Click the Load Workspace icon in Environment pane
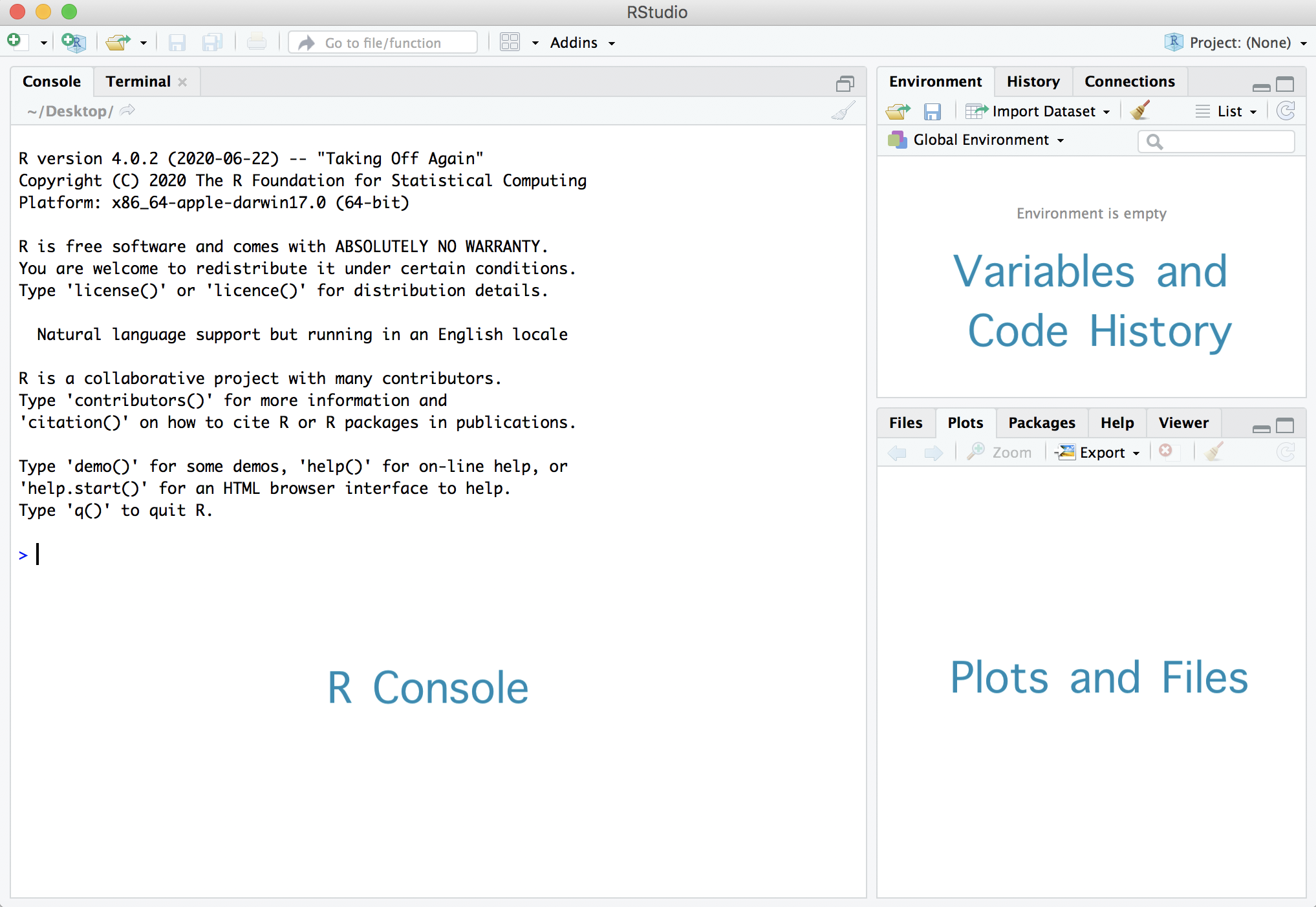The width and height of the screenshot is (1316, 907). [x=898, y=111]
